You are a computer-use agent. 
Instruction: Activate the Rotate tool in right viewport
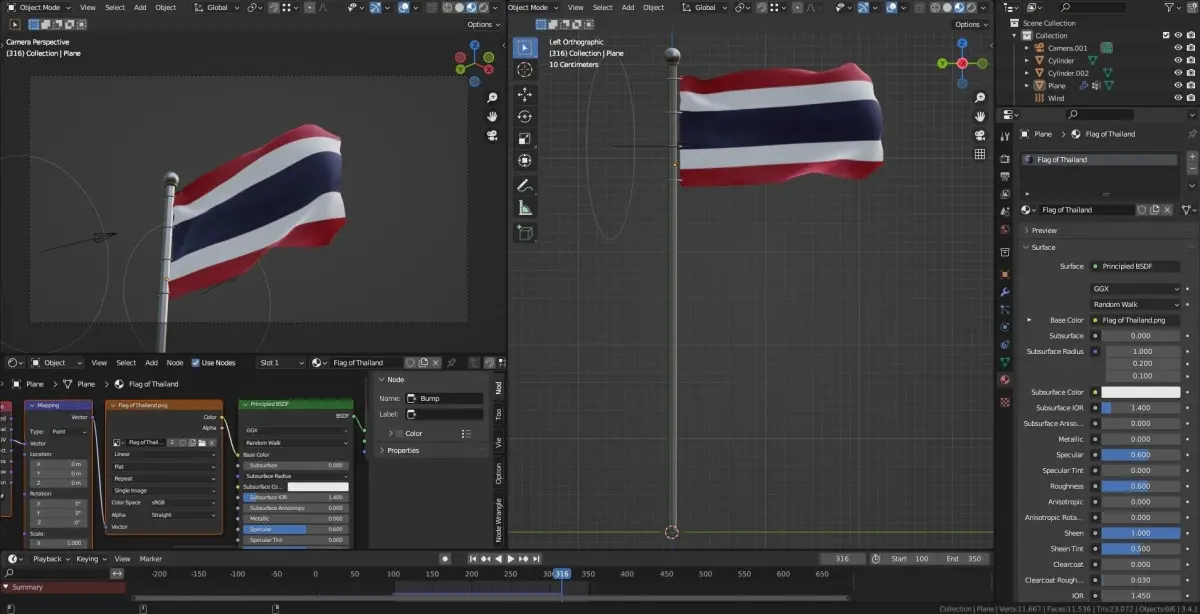[x=525, y=116]
